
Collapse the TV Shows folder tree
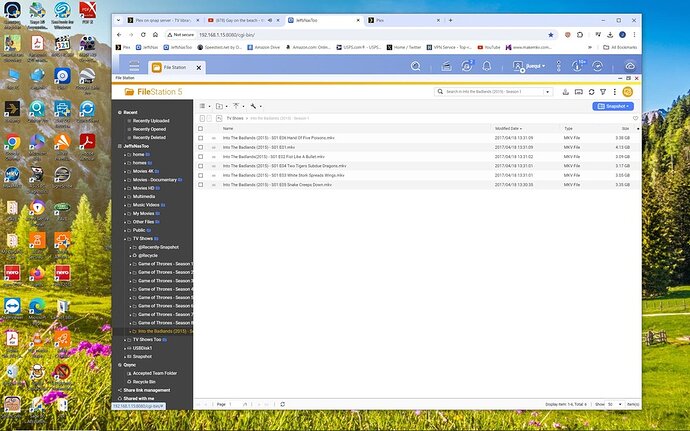(x=125, y=239)
